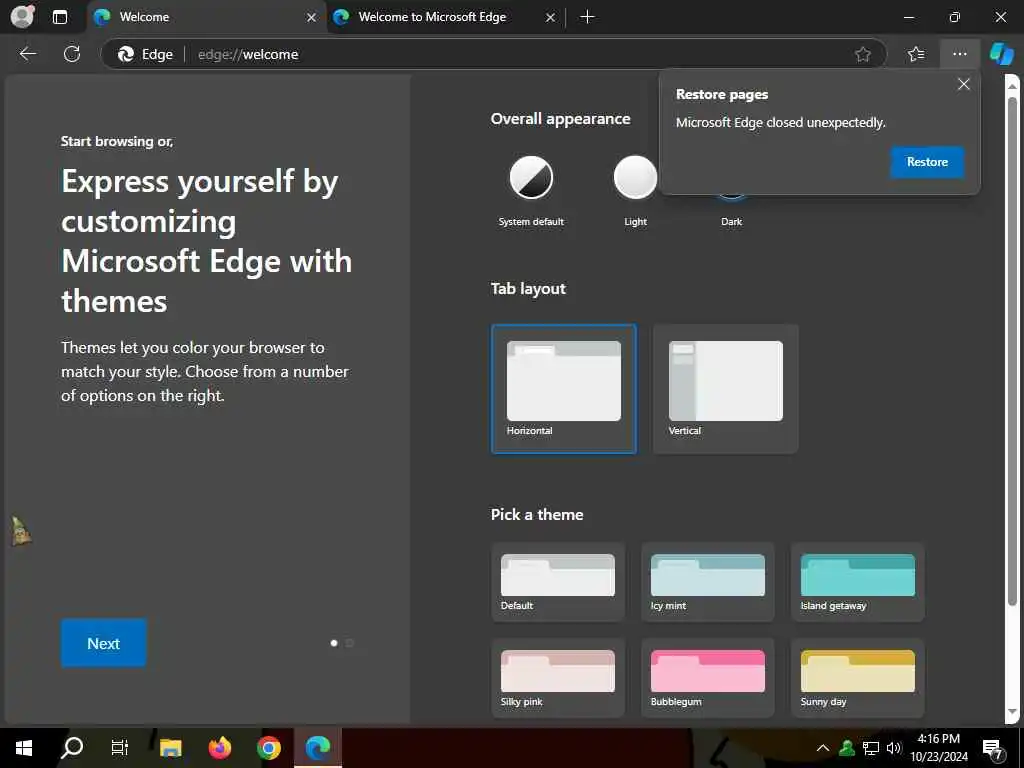
Task: Open the notification center icon
Action: (993, 749)
